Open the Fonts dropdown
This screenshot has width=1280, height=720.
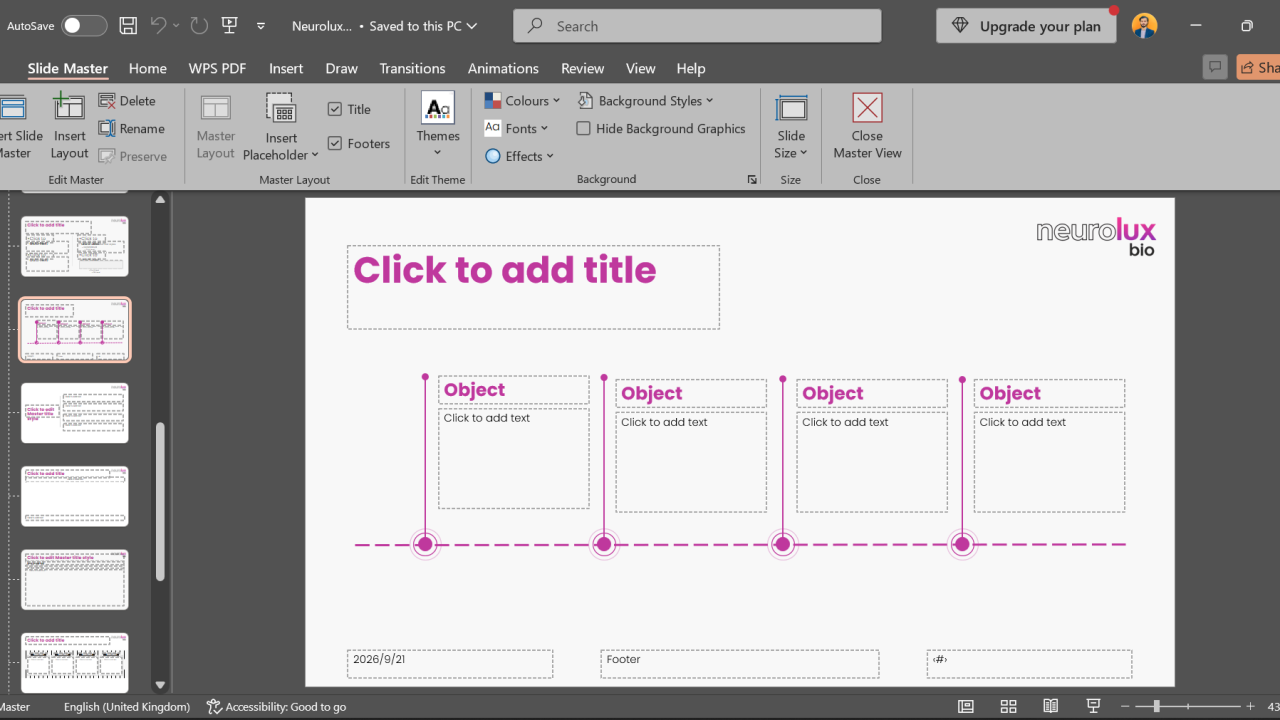coord(516,129)
